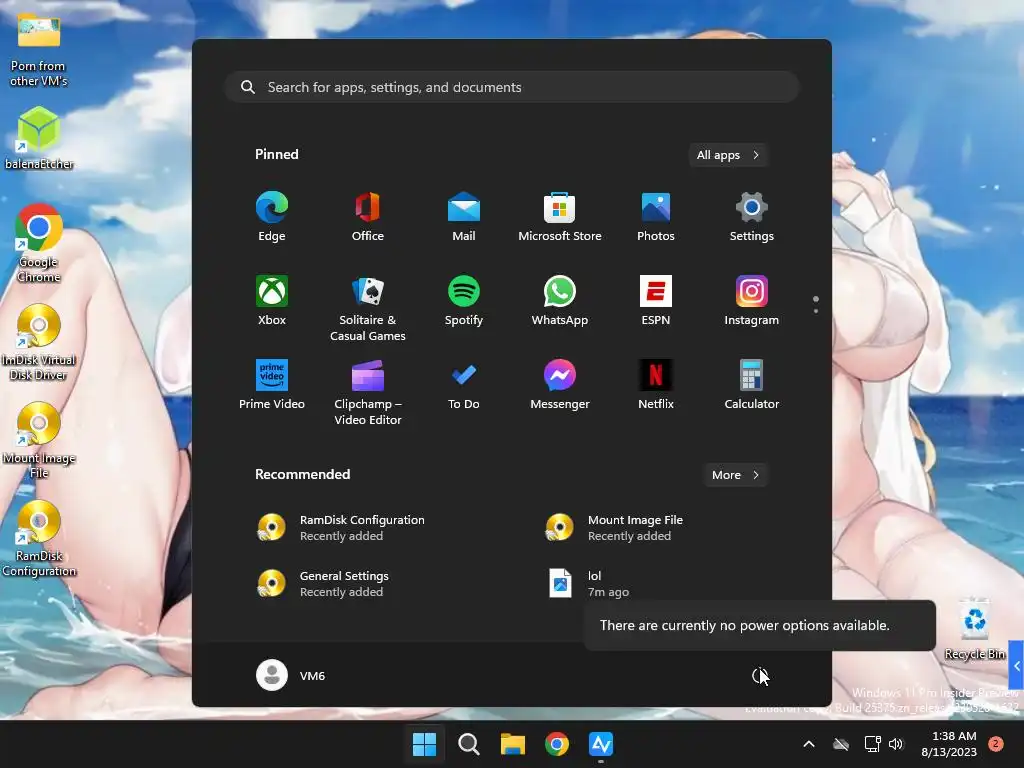Open taskbar Search
The width and height of the screenshot is (1024, 768).
(468, 744)
